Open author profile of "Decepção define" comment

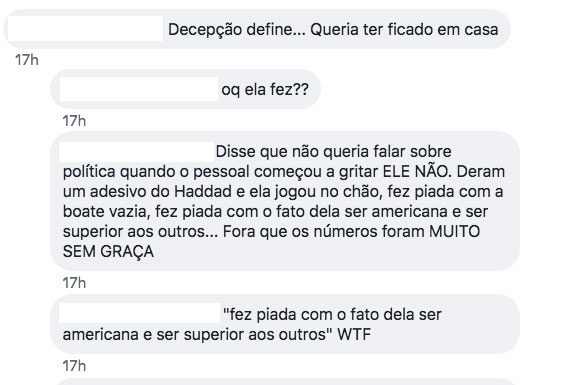(x=85, y=28)
